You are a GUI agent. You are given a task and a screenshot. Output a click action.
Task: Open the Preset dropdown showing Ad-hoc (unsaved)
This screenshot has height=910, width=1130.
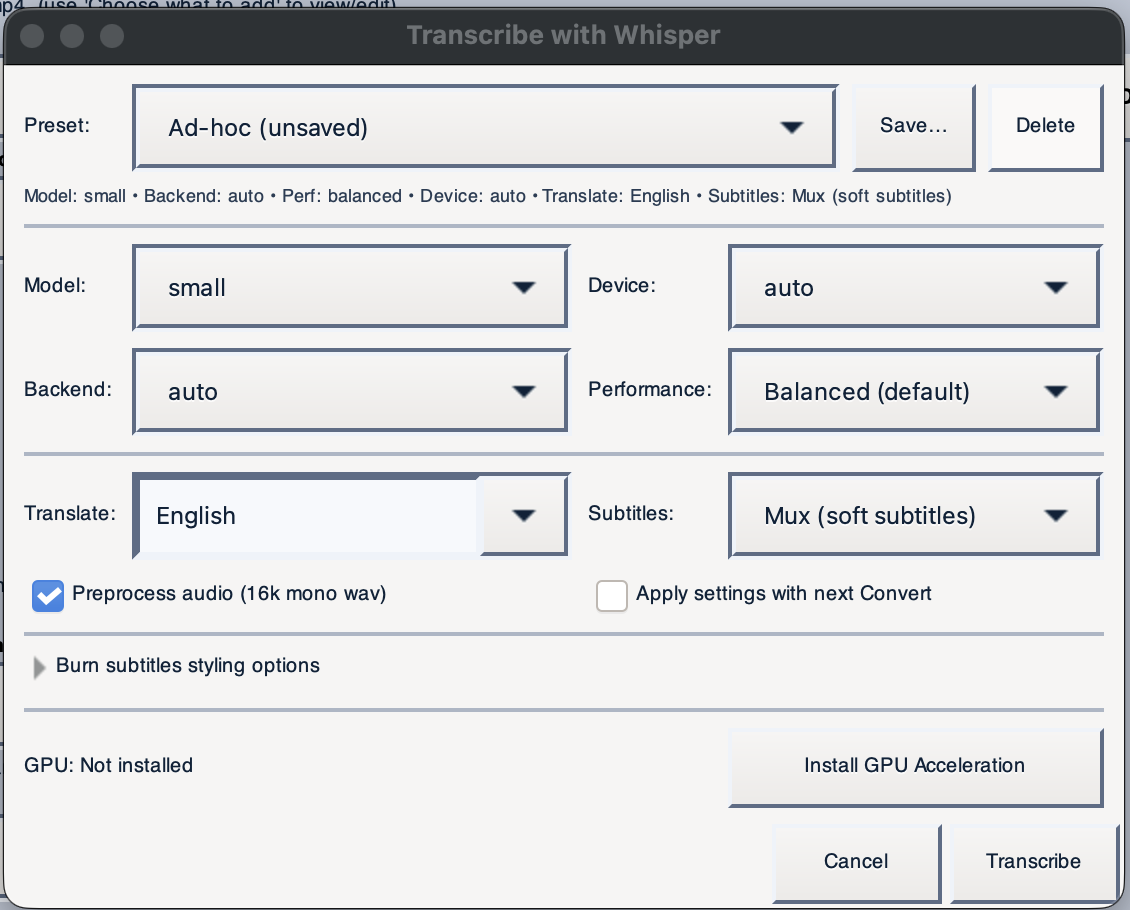pos(484,127)
